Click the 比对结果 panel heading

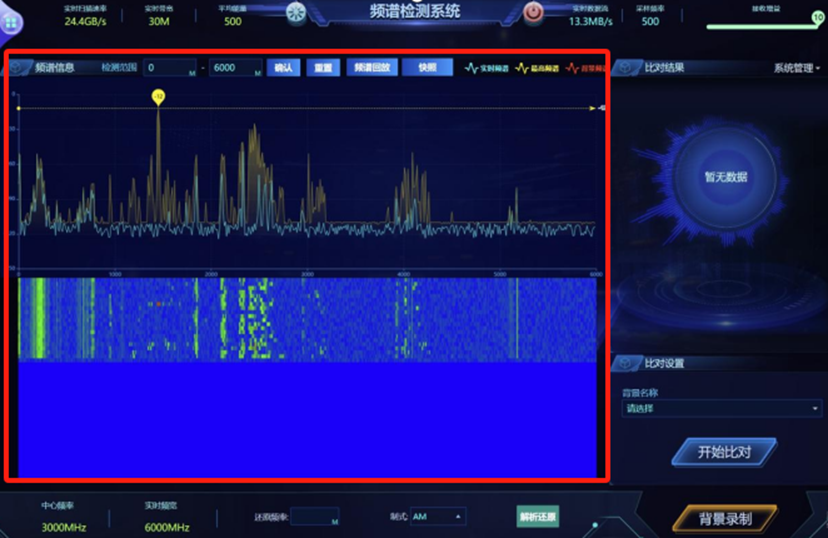[x=664, y=68]
